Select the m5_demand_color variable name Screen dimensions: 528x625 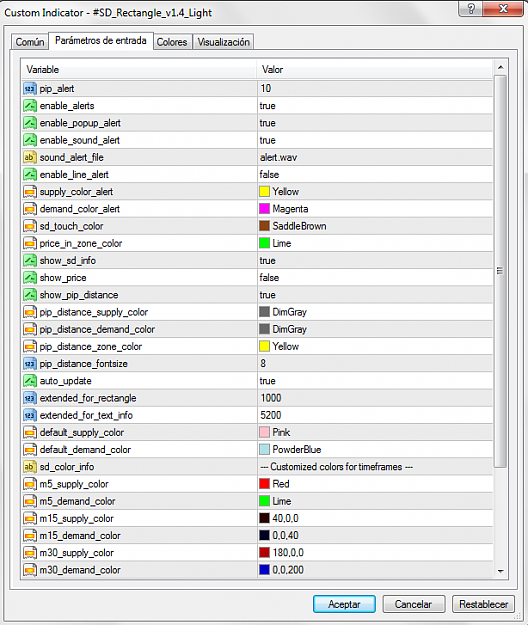[x=77, y=501]
